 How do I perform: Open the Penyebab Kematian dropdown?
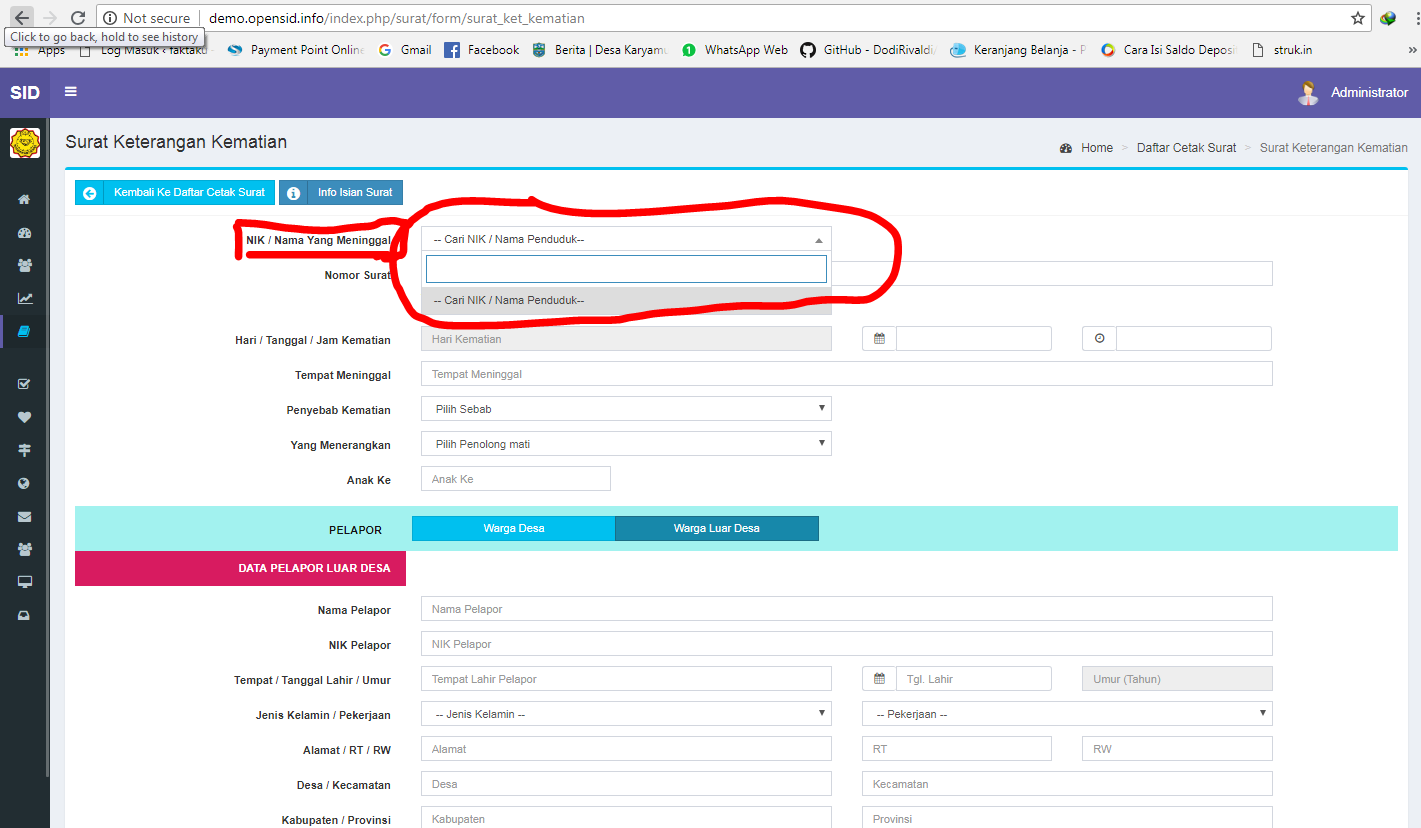626,409
